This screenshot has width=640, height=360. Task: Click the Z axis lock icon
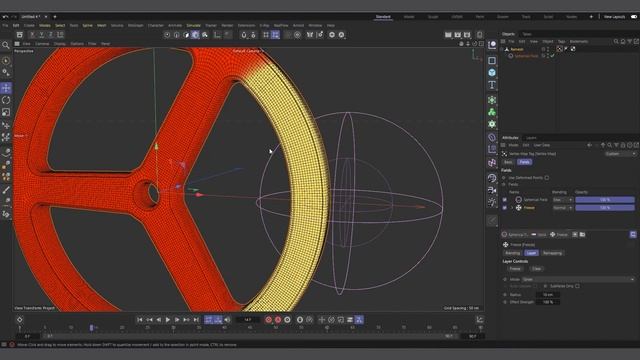[x=51, y=35]
